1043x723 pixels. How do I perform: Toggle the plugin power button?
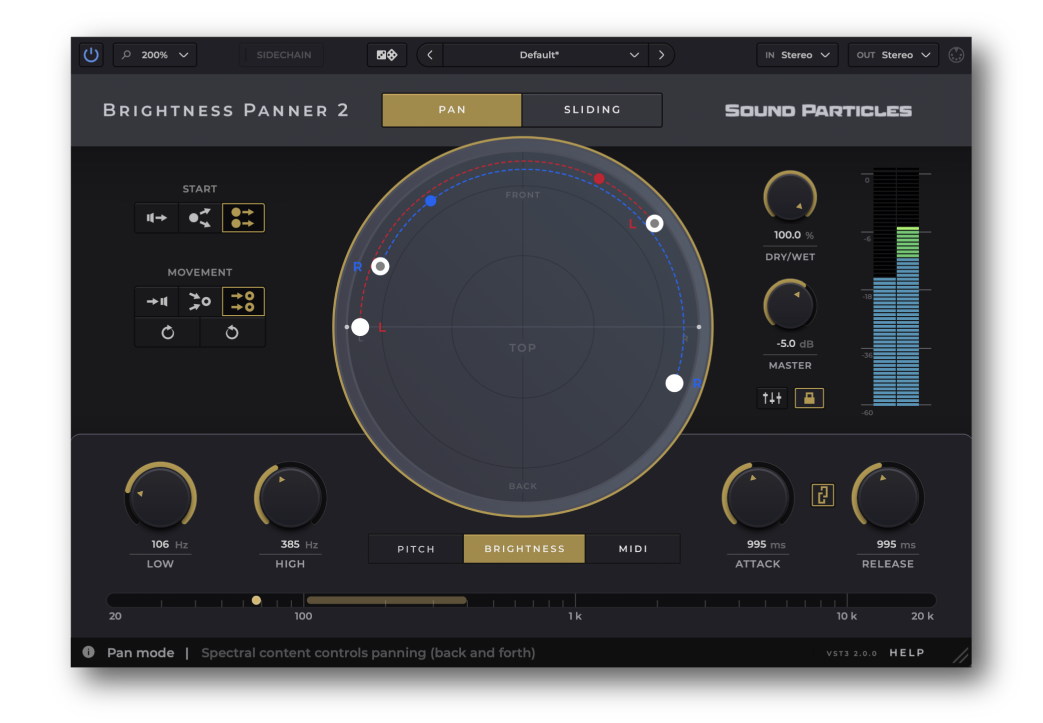click(x=91, y=55)
